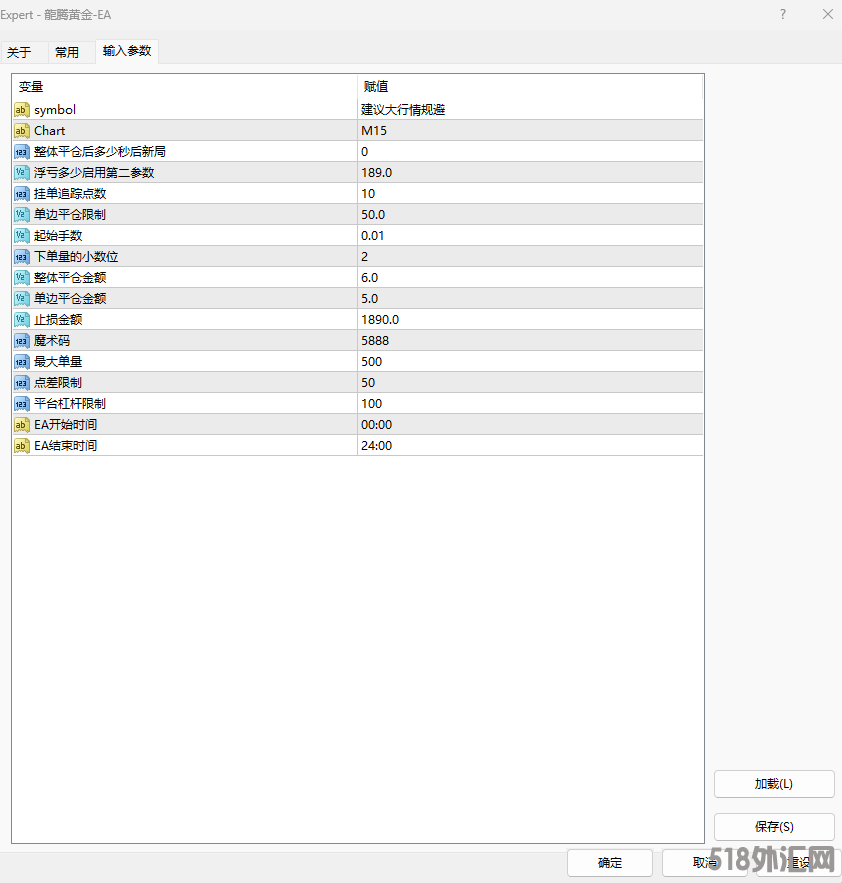Switch to the 常用 tab
Image resolution: width=842 pixels, height=883 pixels.
67,52
